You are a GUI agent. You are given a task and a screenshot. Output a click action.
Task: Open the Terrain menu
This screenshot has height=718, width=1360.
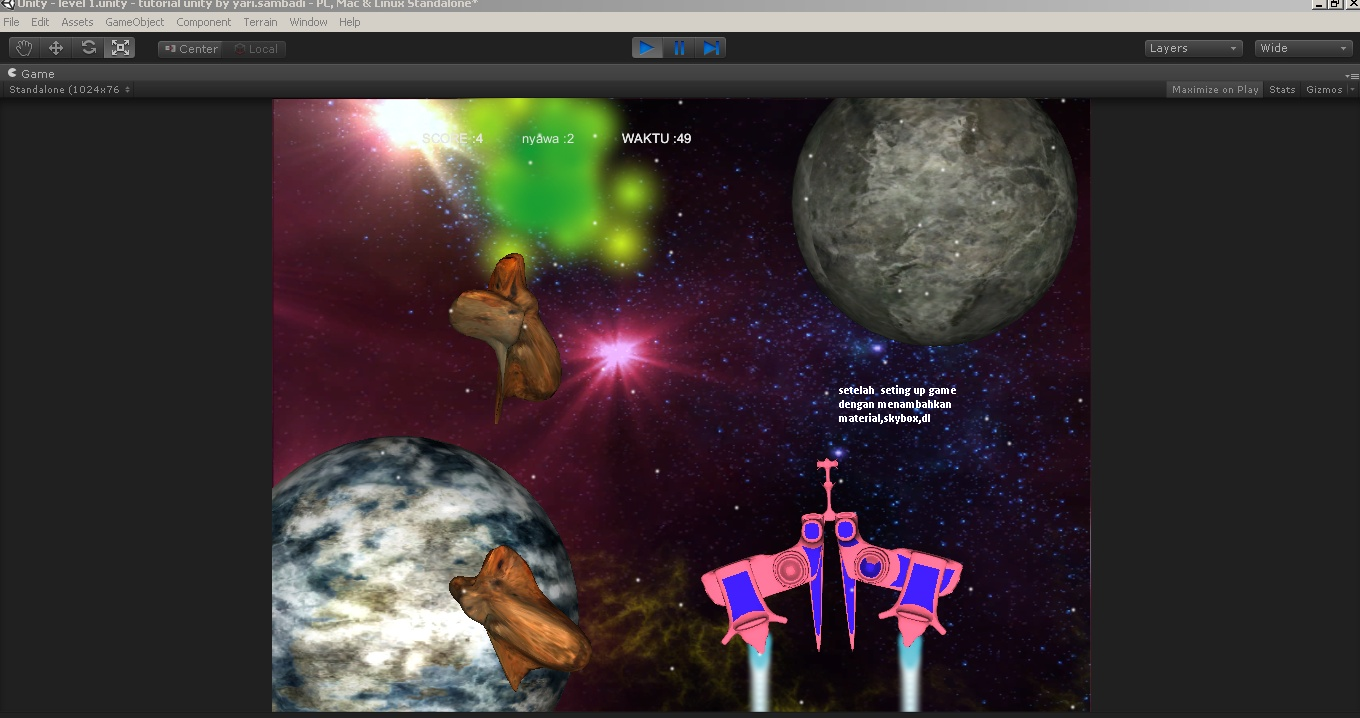260,21
